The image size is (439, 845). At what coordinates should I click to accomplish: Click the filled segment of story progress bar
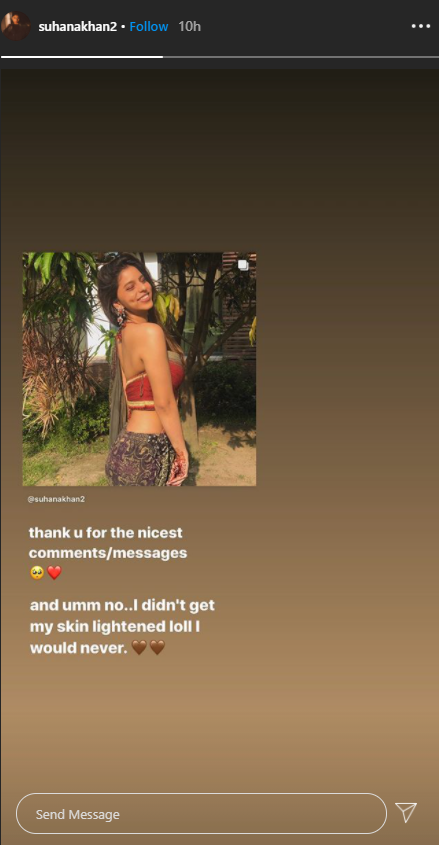coord(82,57)
